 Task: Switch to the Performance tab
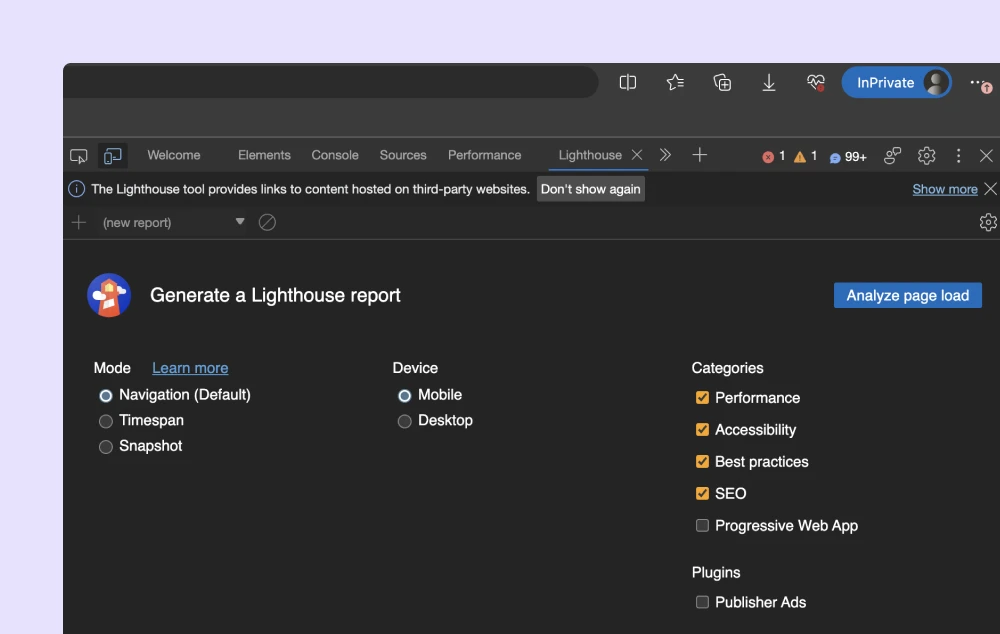[484, 155]
